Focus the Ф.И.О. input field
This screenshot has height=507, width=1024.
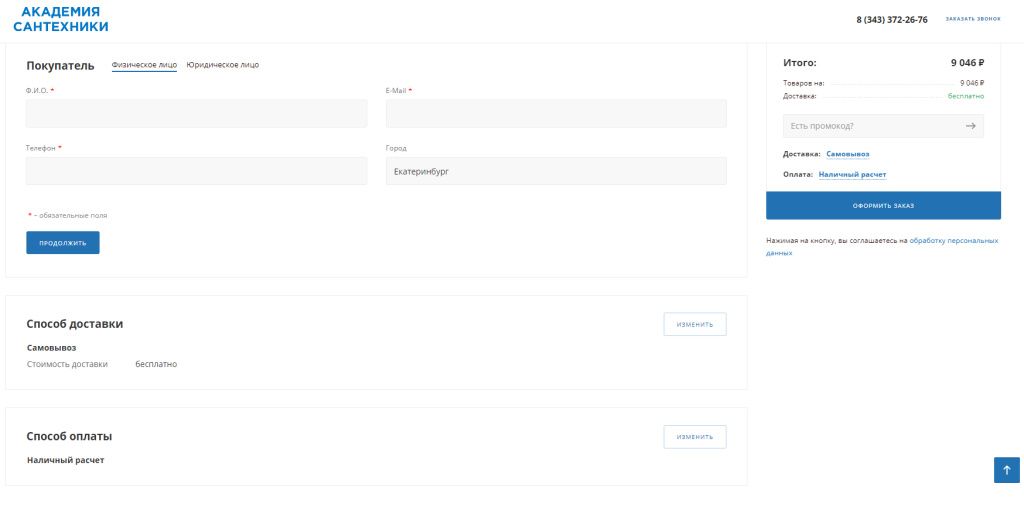click(x=196, y=114)
